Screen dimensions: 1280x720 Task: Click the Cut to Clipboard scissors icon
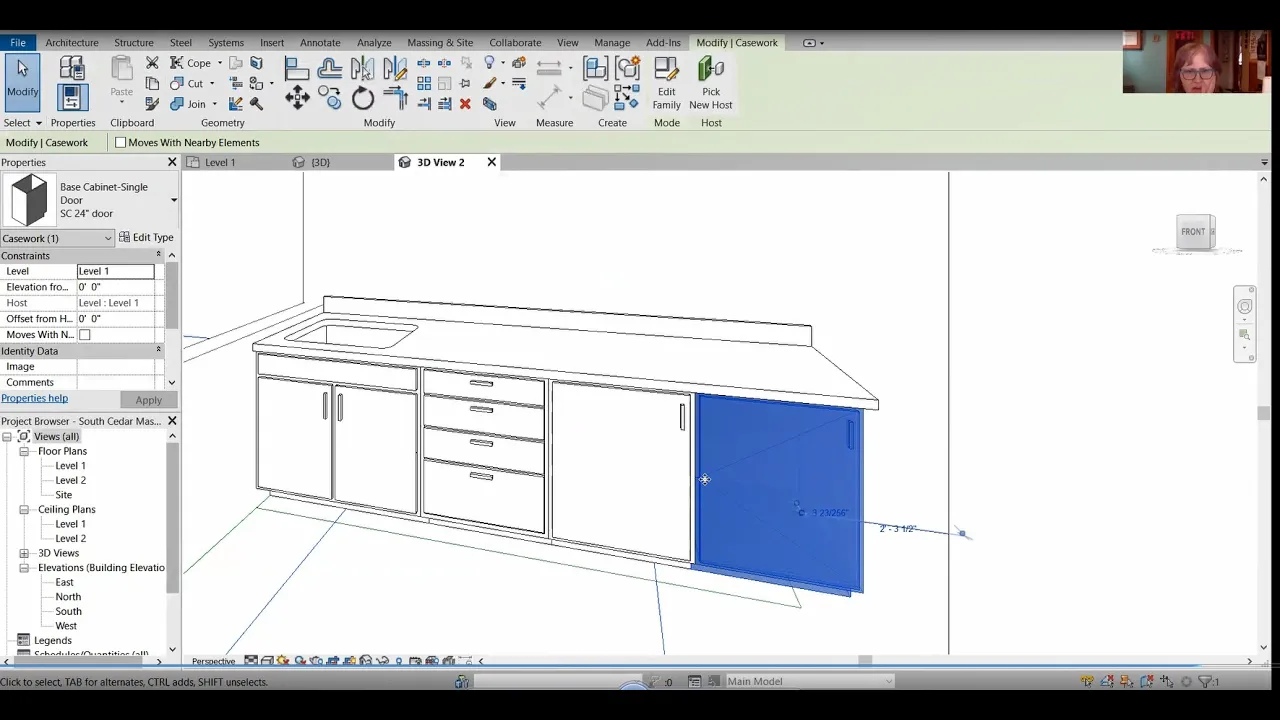tap(152, 62)
